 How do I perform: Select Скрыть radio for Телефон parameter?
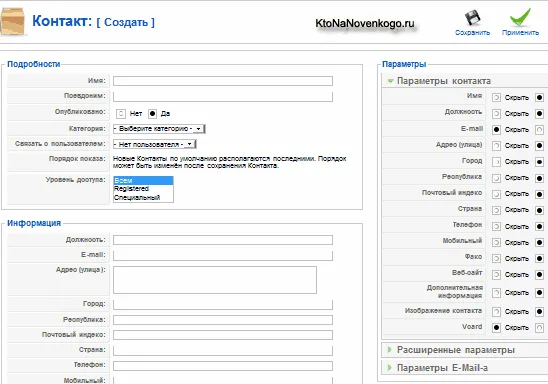coord(496,226)
